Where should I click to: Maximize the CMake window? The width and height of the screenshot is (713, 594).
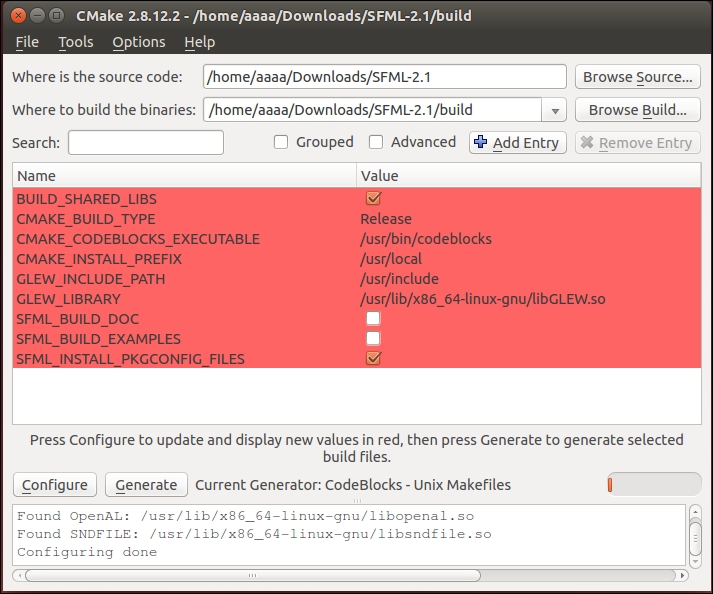[x=56, y=16]
